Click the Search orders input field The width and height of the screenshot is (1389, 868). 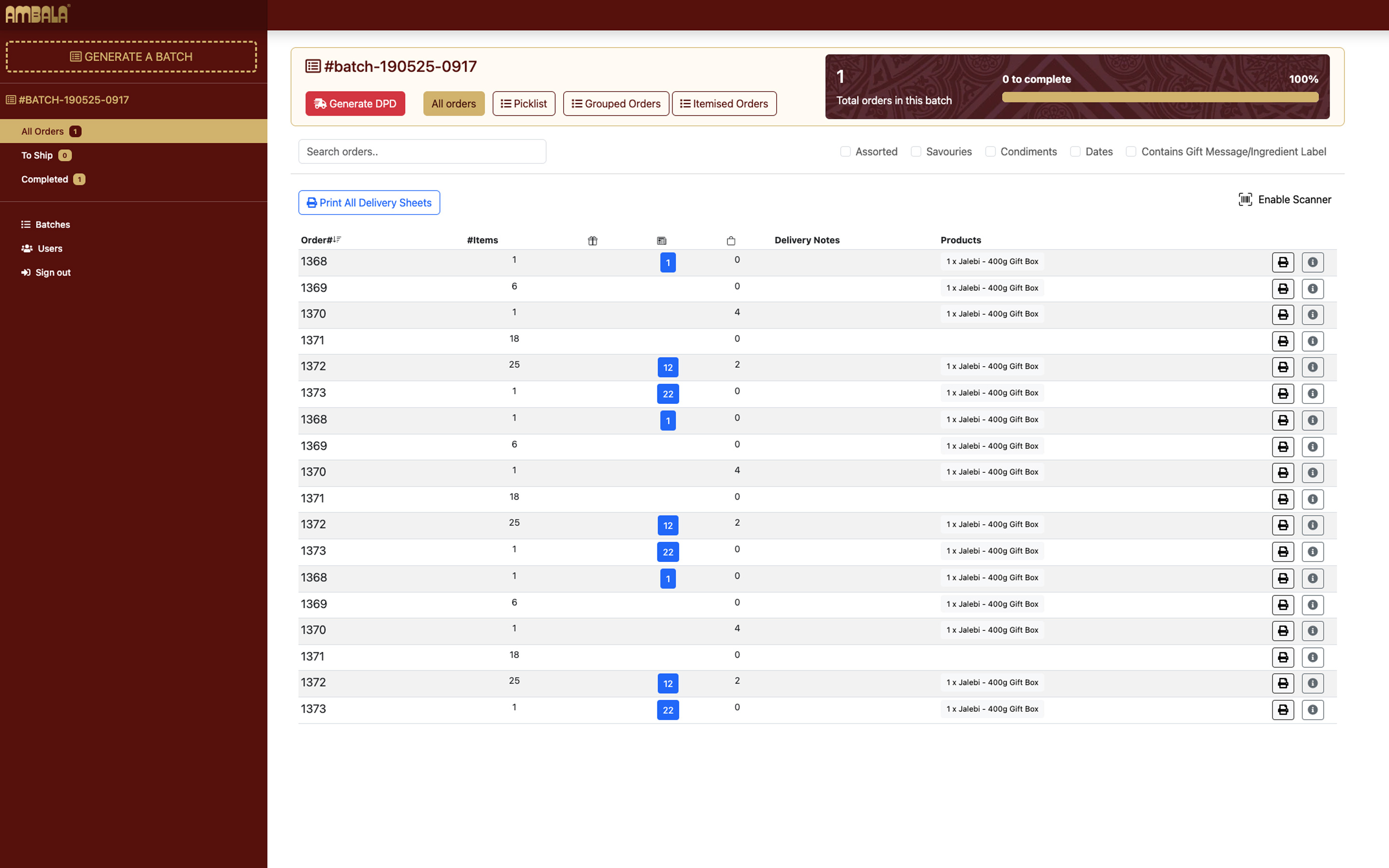point(421,151)
